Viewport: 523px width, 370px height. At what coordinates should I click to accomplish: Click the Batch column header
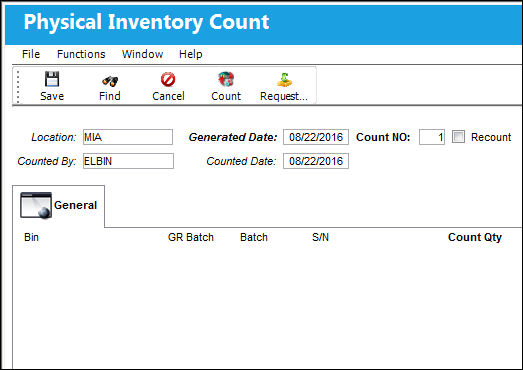pos(254,237)
